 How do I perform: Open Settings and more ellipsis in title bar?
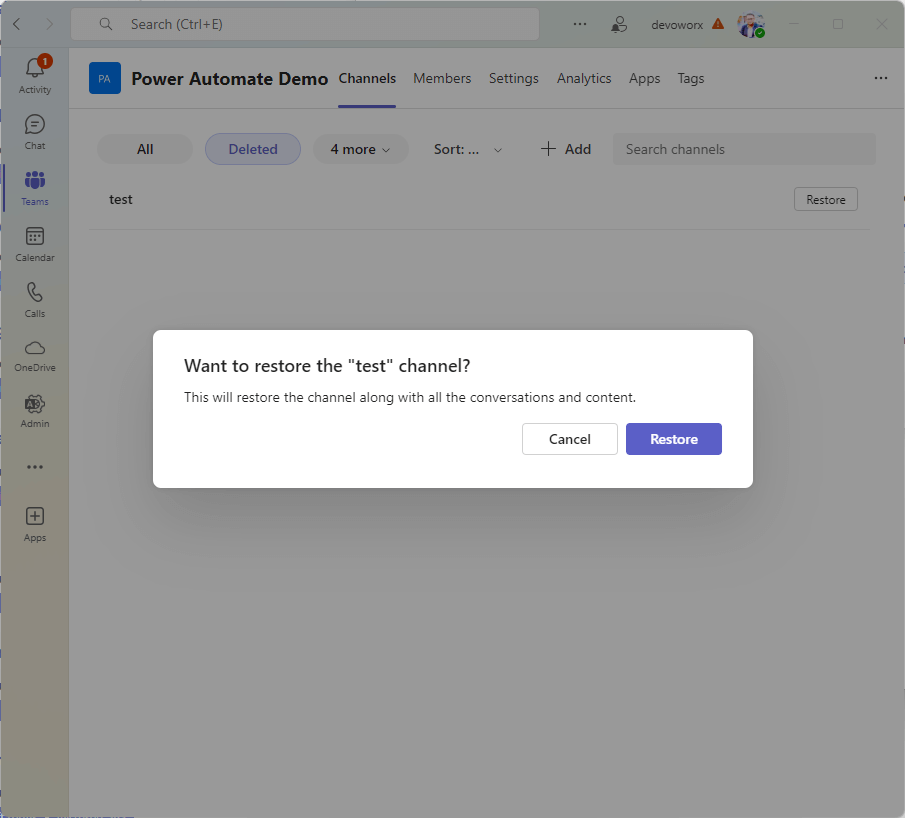click(580, 24)
